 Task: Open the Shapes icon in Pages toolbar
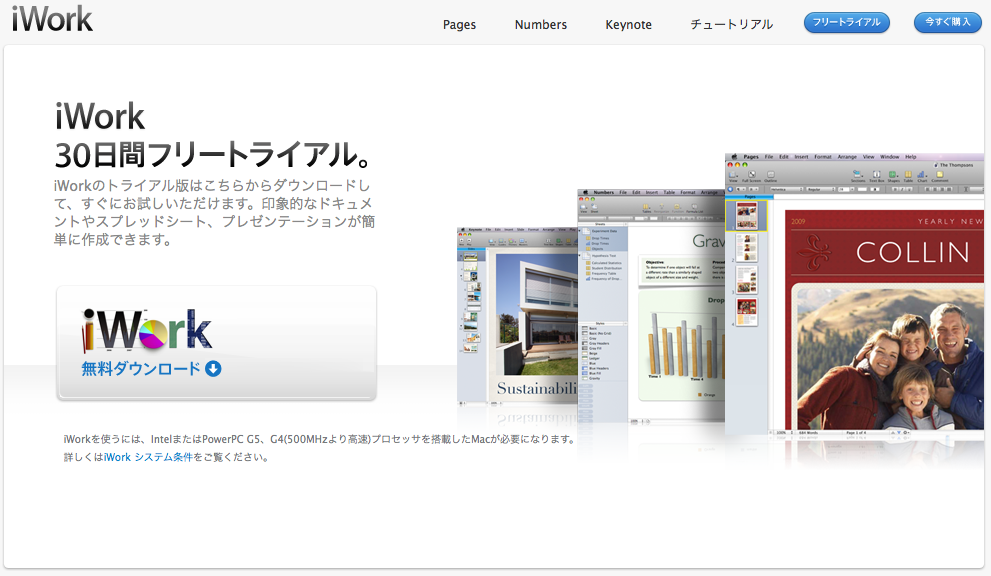click(892, 176)
